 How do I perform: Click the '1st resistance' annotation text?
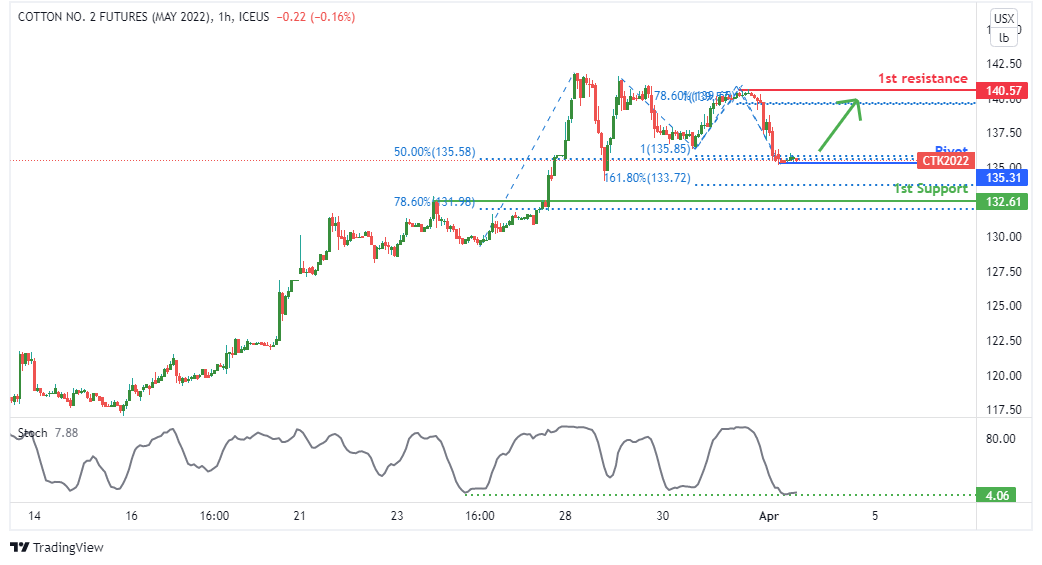coord(922,78)
